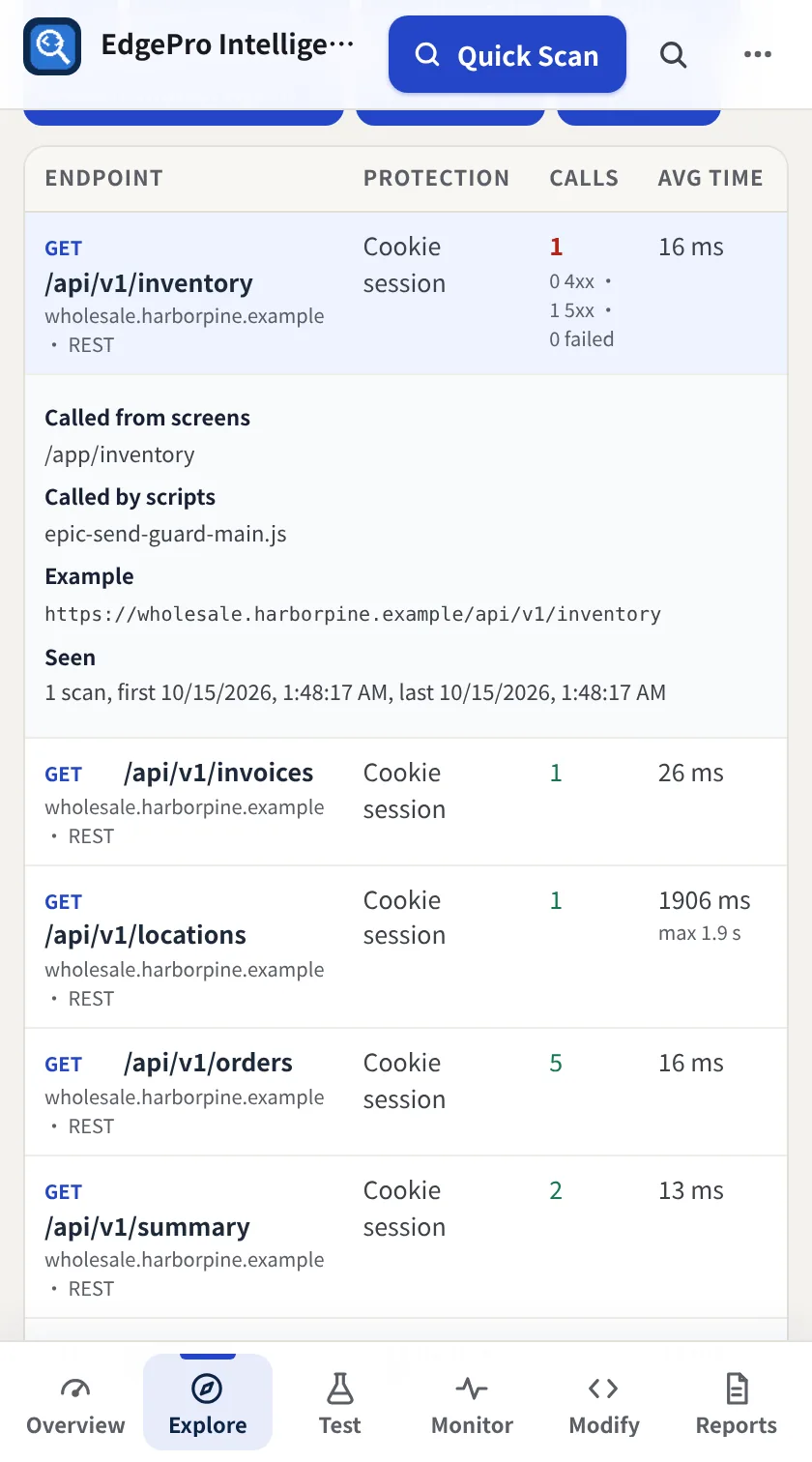Click the '1 5xx' error count

coord(572,310)
